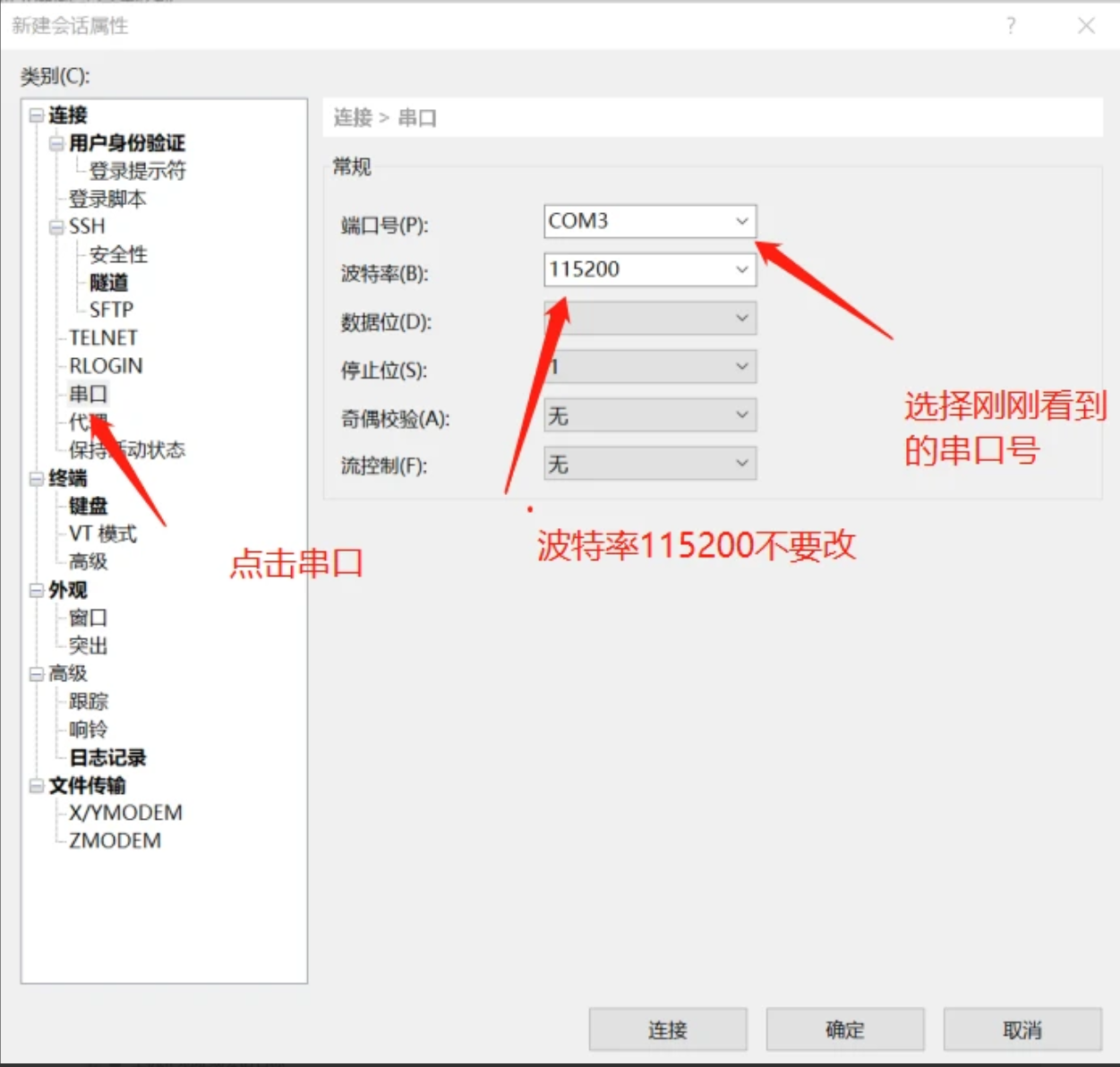Select 安全性 under SSH
1120x1067 pixels.
pyautogui.click(x=118, y=254)
